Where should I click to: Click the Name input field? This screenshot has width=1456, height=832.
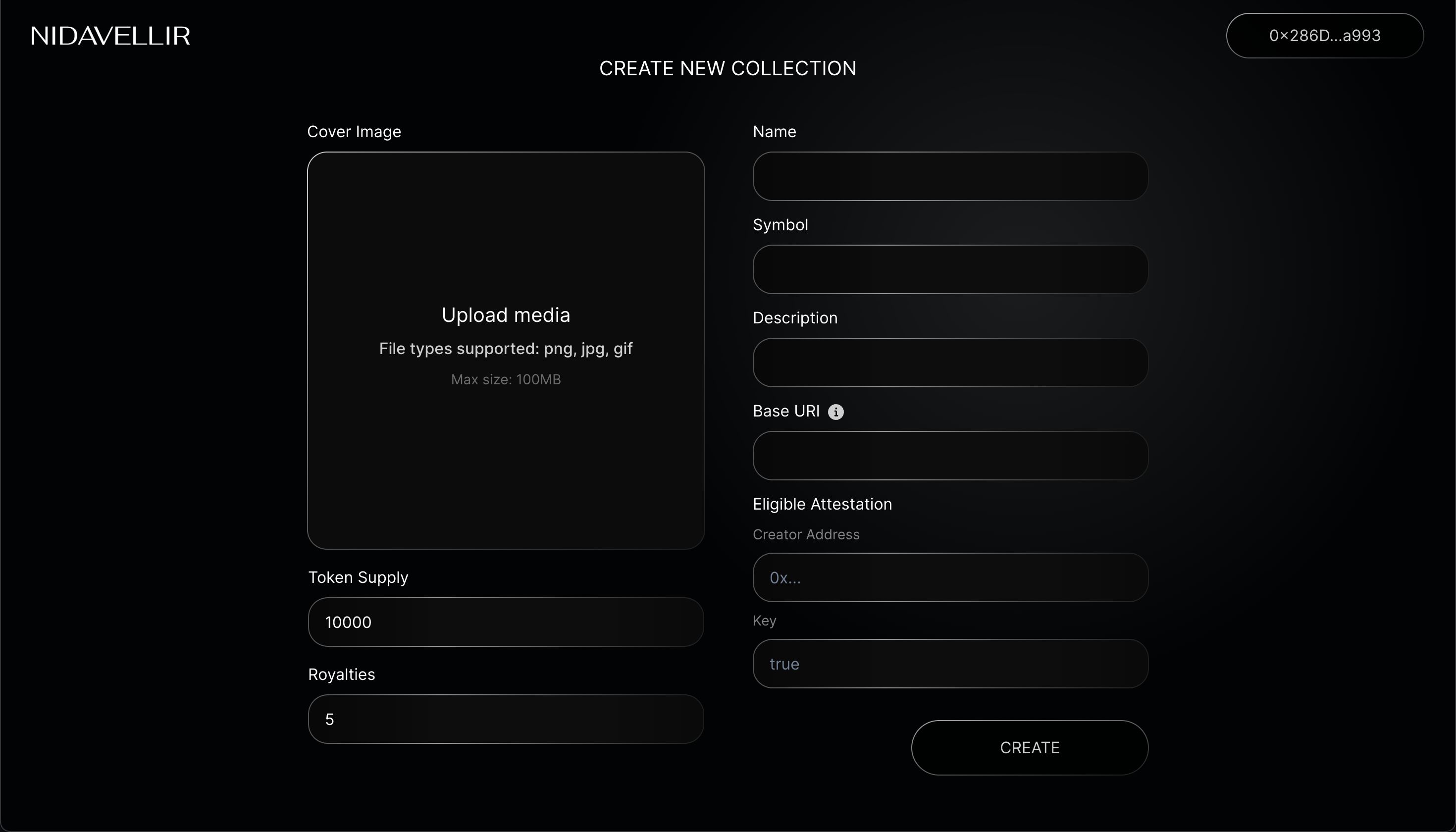[950, 176]
